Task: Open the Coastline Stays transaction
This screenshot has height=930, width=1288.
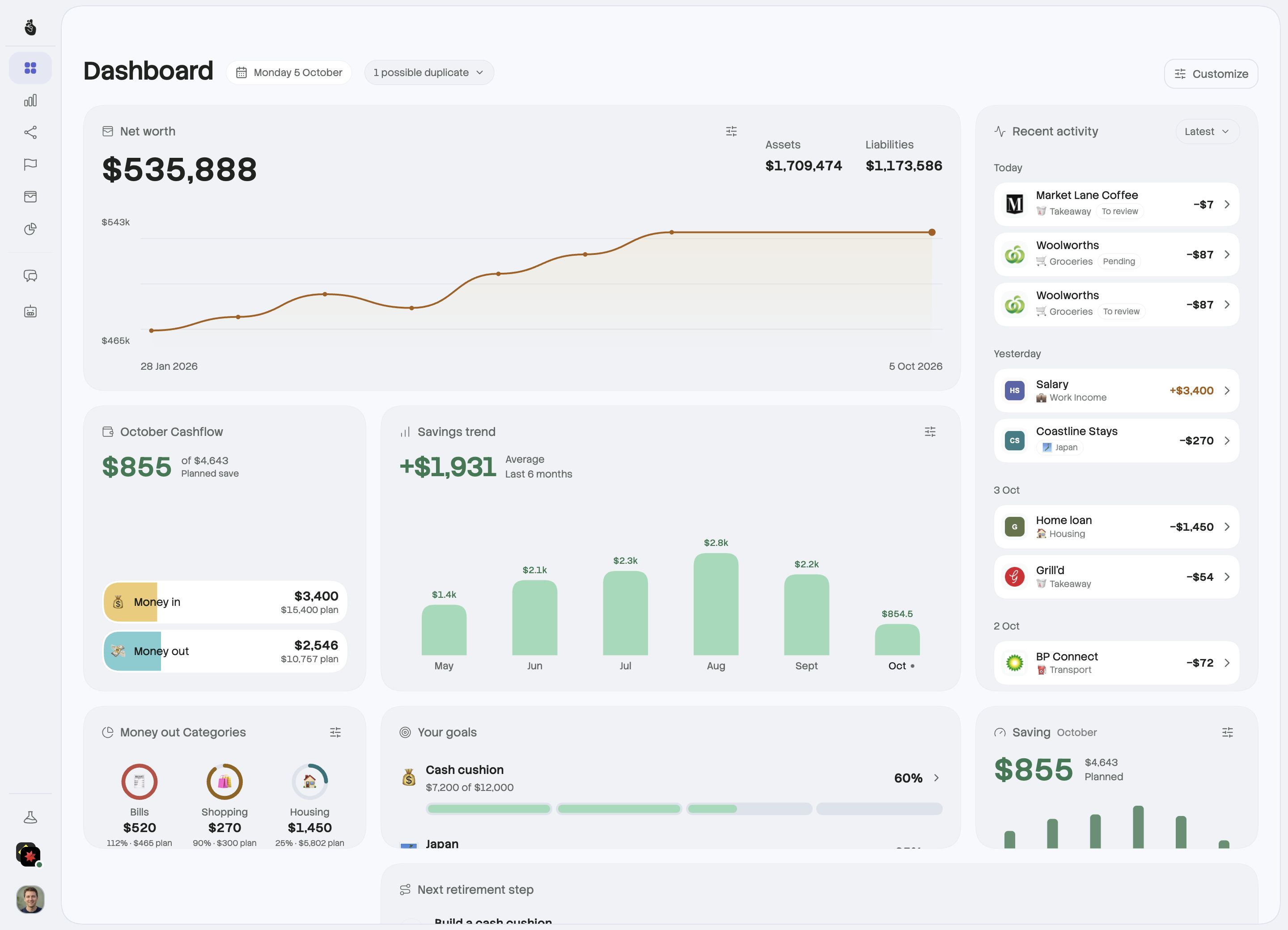Action: 1116,440
